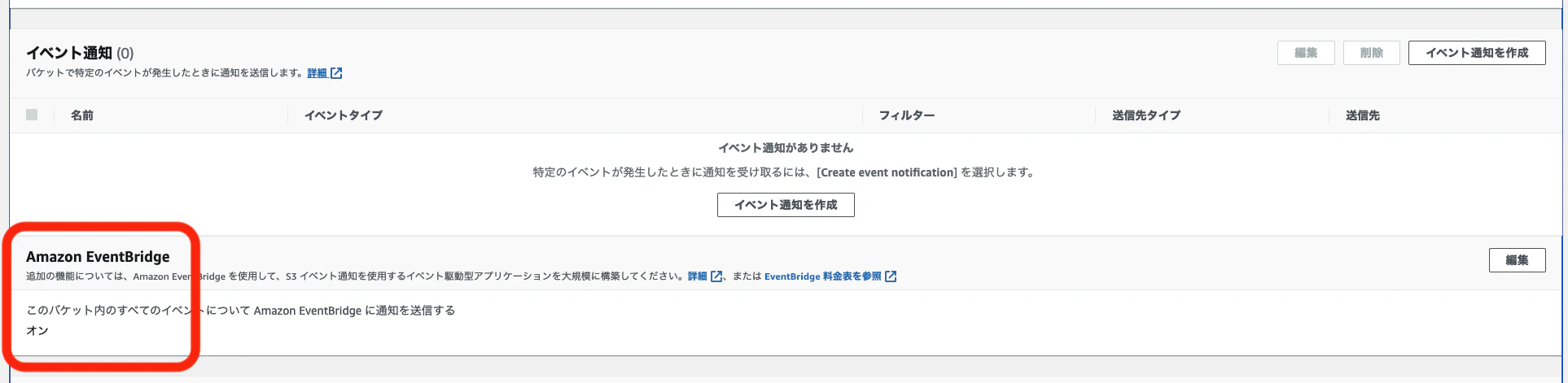This screenshot has height=383, width=1568.
Task: Click the 編集 button for Amazon EventBridge
Action: coord(1517,260)
